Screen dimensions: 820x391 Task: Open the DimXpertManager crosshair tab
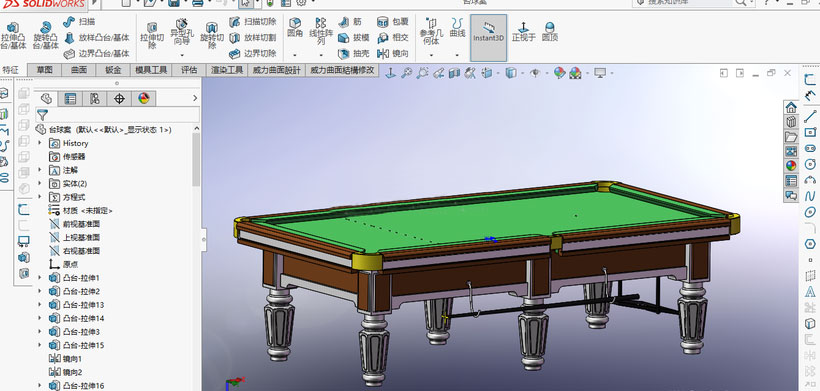coord(119,98)
